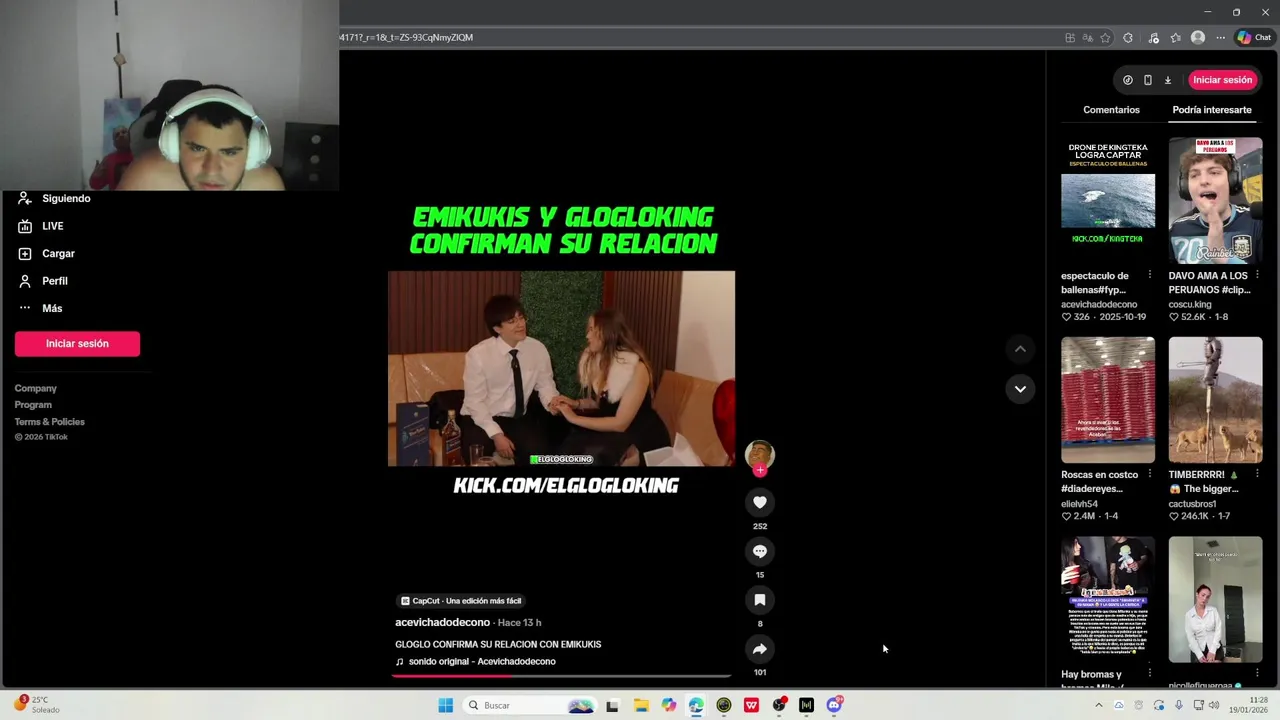Click the CapCut Una edición más fácil tag
The height and width of the screenshot is (720, 1280).
coord(461,601)
